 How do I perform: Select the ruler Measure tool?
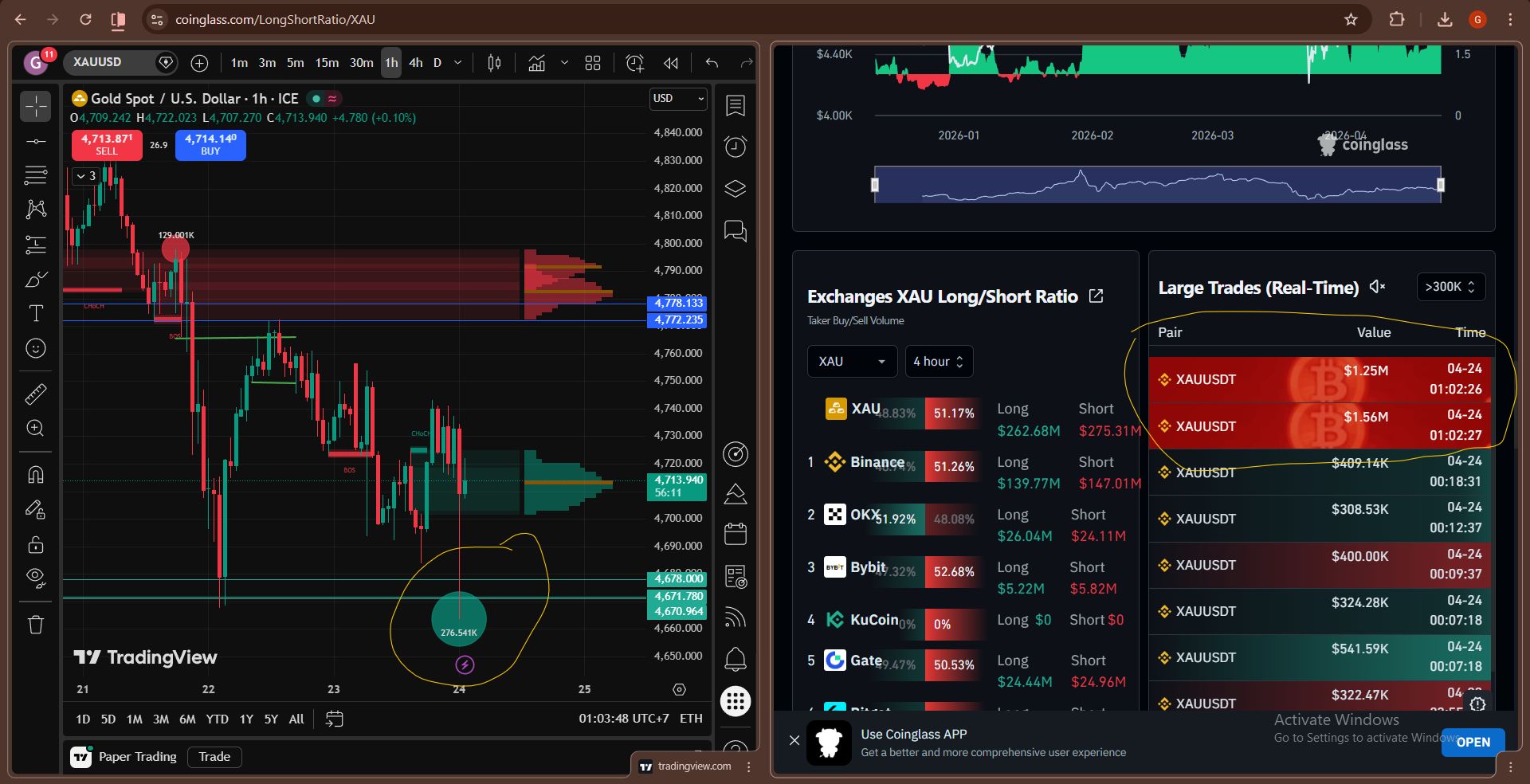pos(36,394)
